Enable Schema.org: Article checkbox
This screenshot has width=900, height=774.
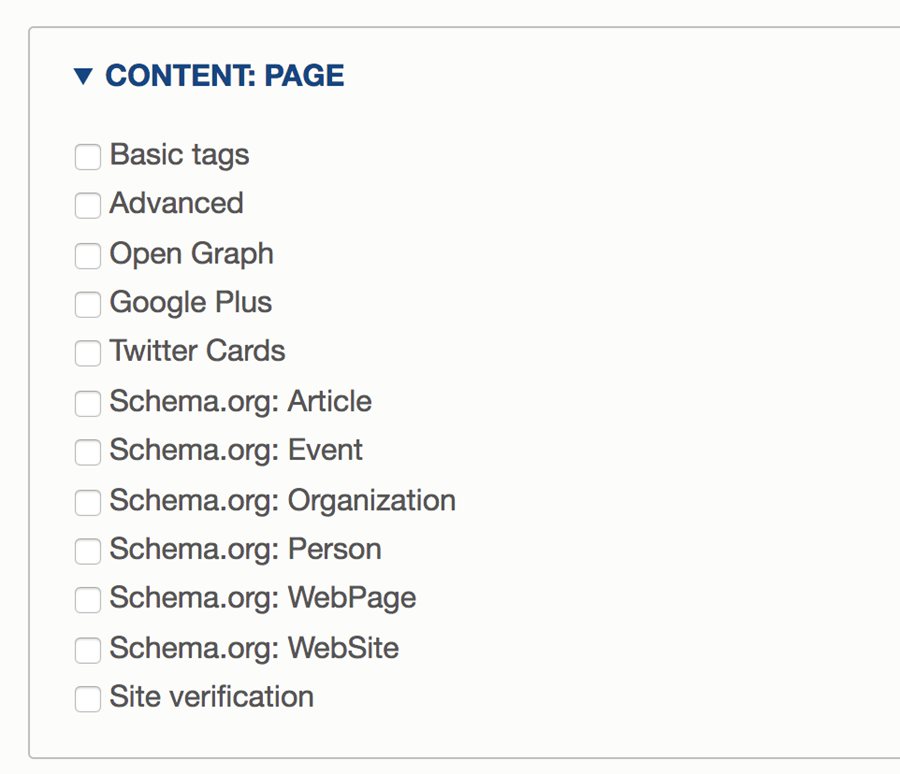[x=88, y=403]
